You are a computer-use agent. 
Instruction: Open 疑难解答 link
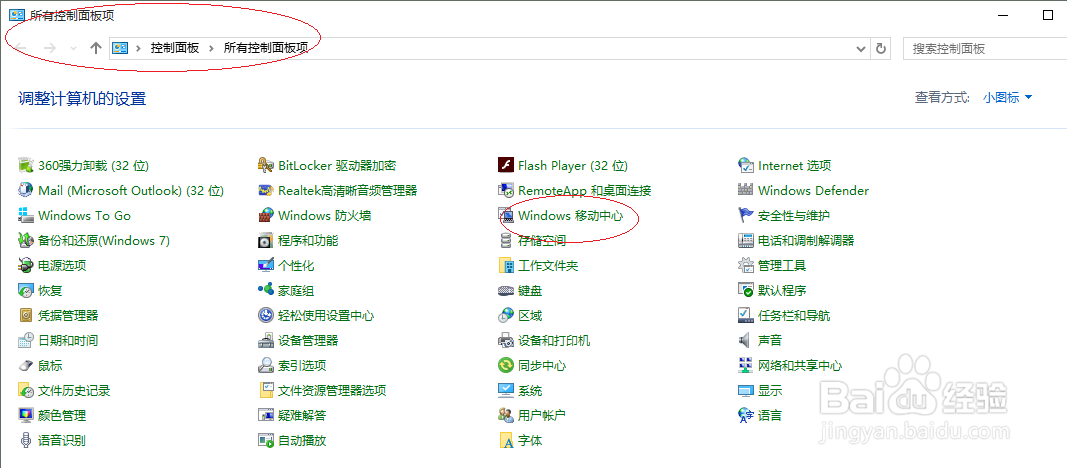302,415
